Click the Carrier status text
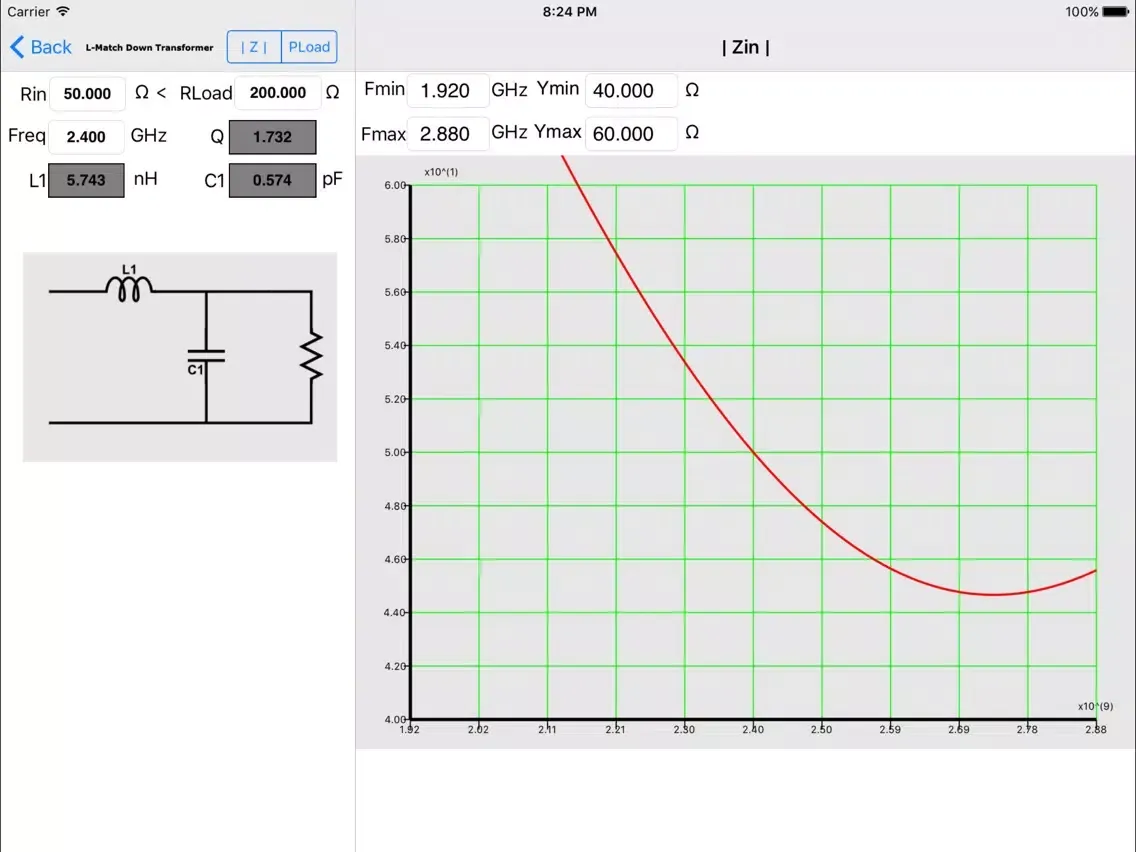1136x852 pixels. [x=28, y=12]
